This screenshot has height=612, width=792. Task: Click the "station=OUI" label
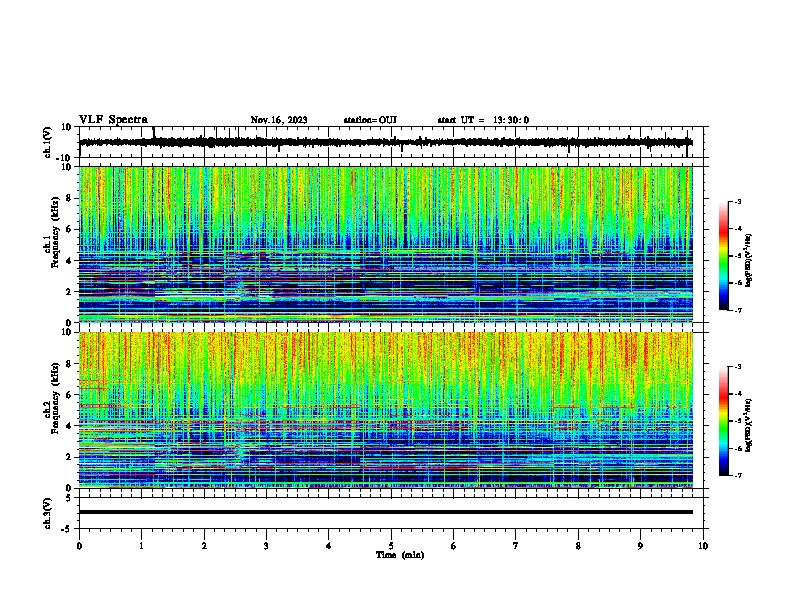click(370, 120)
